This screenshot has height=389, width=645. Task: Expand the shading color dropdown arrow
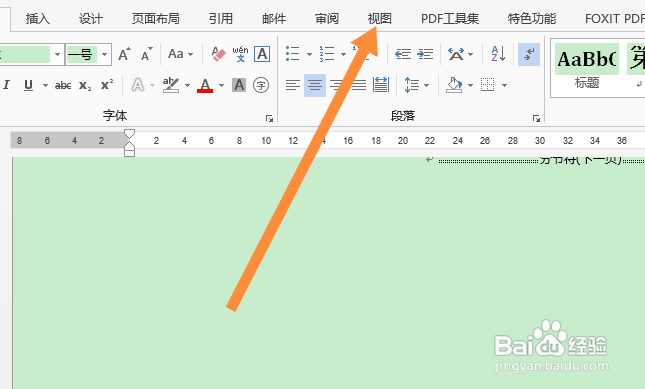pyautogui.click(x=470, y=86)
